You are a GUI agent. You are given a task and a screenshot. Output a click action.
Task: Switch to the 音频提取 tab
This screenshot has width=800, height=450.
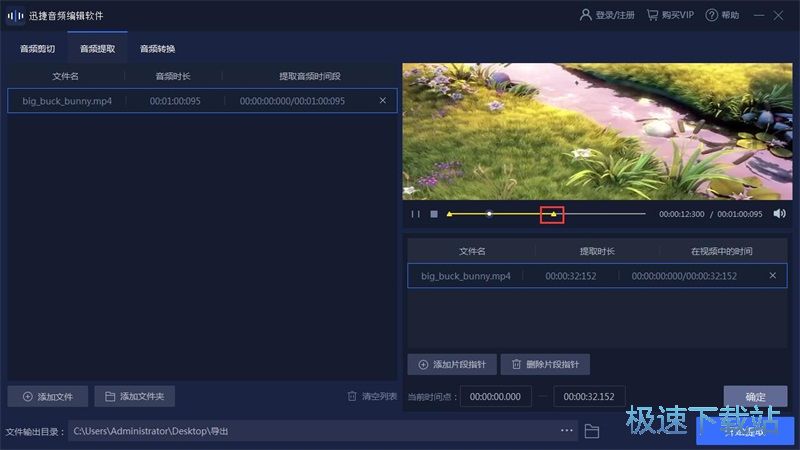tap(97, 49)
